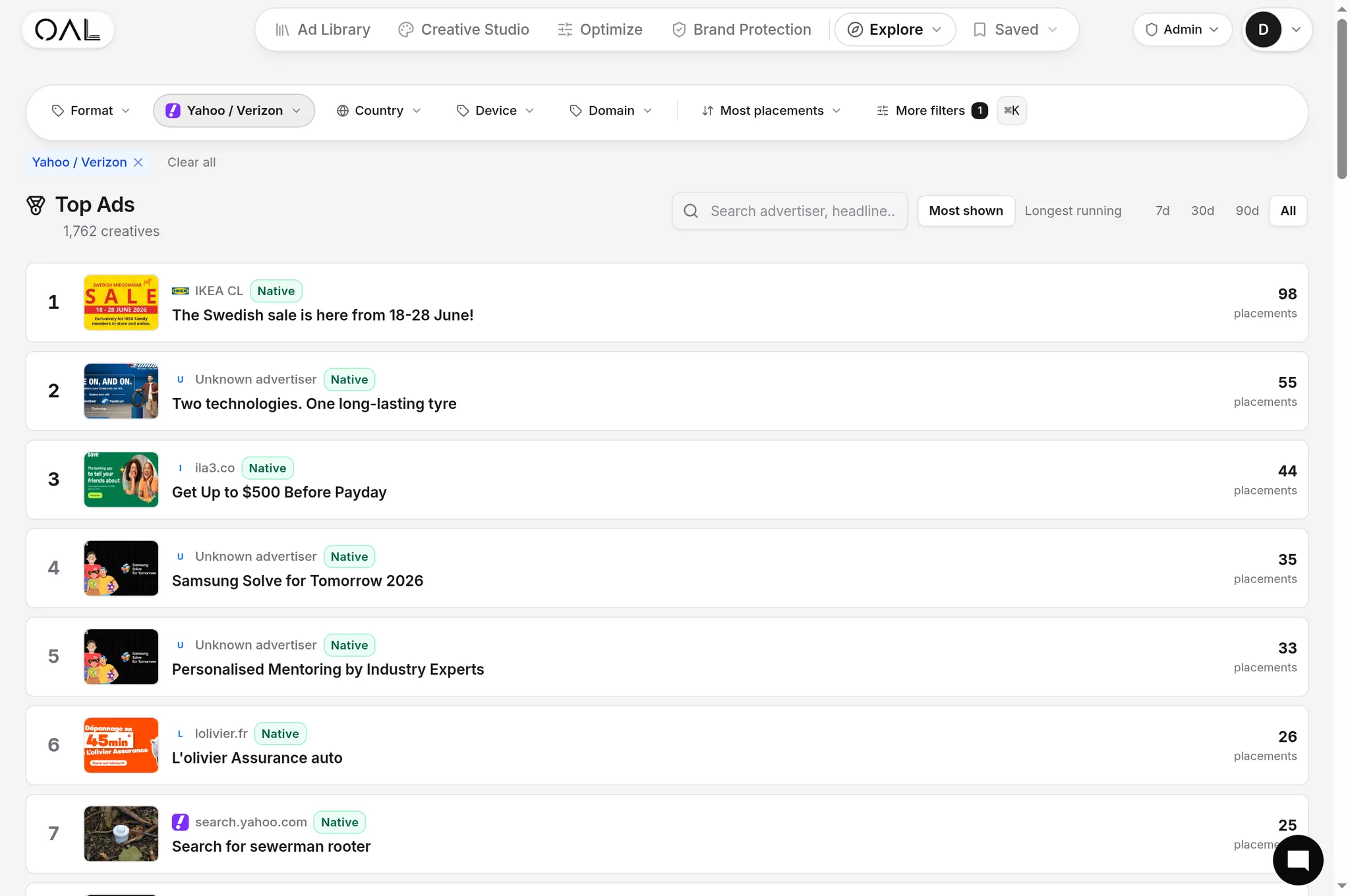
Task: Open the Device filter
Action: tap(496, 111)
